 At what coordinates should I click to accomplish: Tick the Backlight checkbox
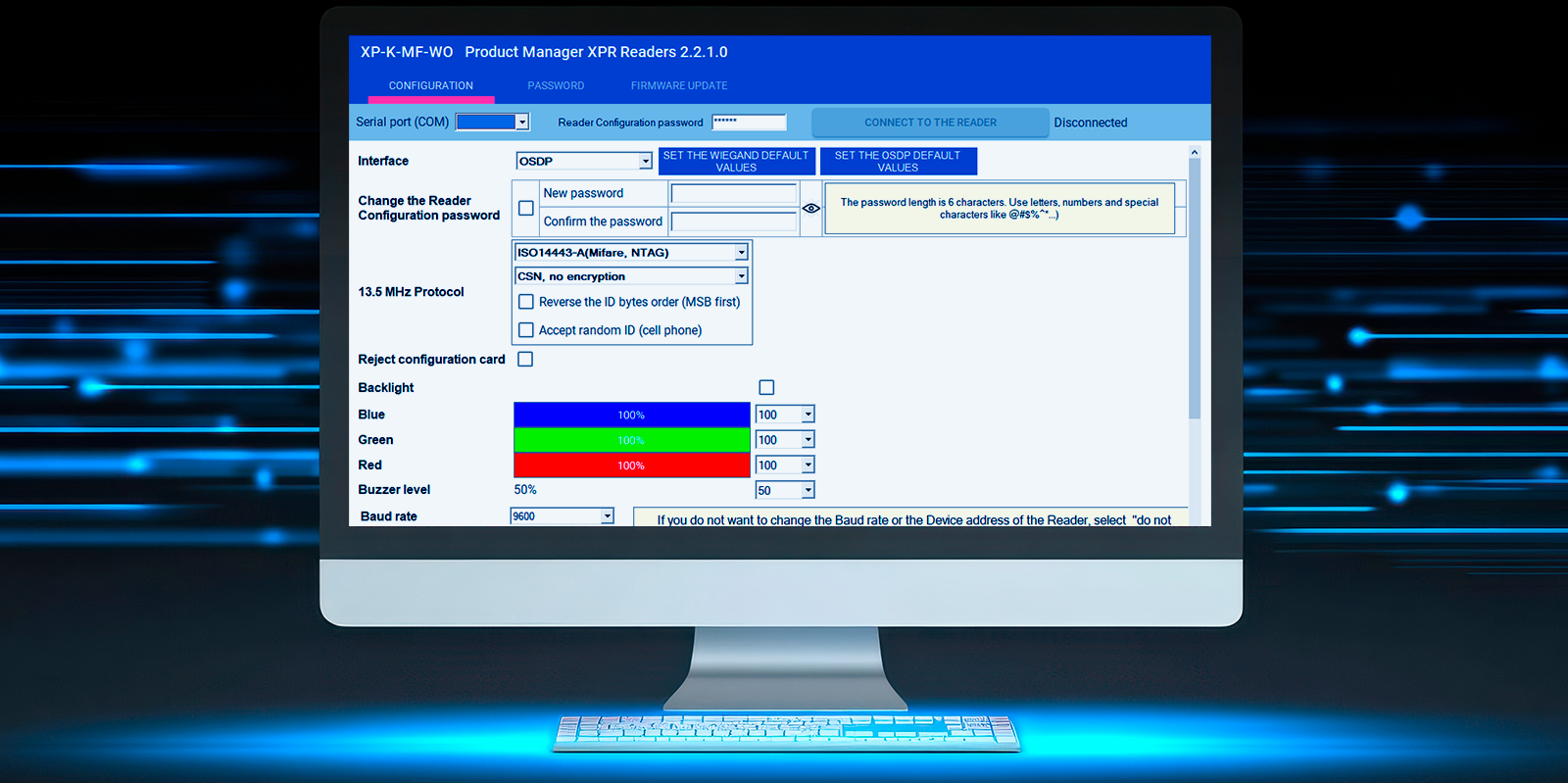766,388
